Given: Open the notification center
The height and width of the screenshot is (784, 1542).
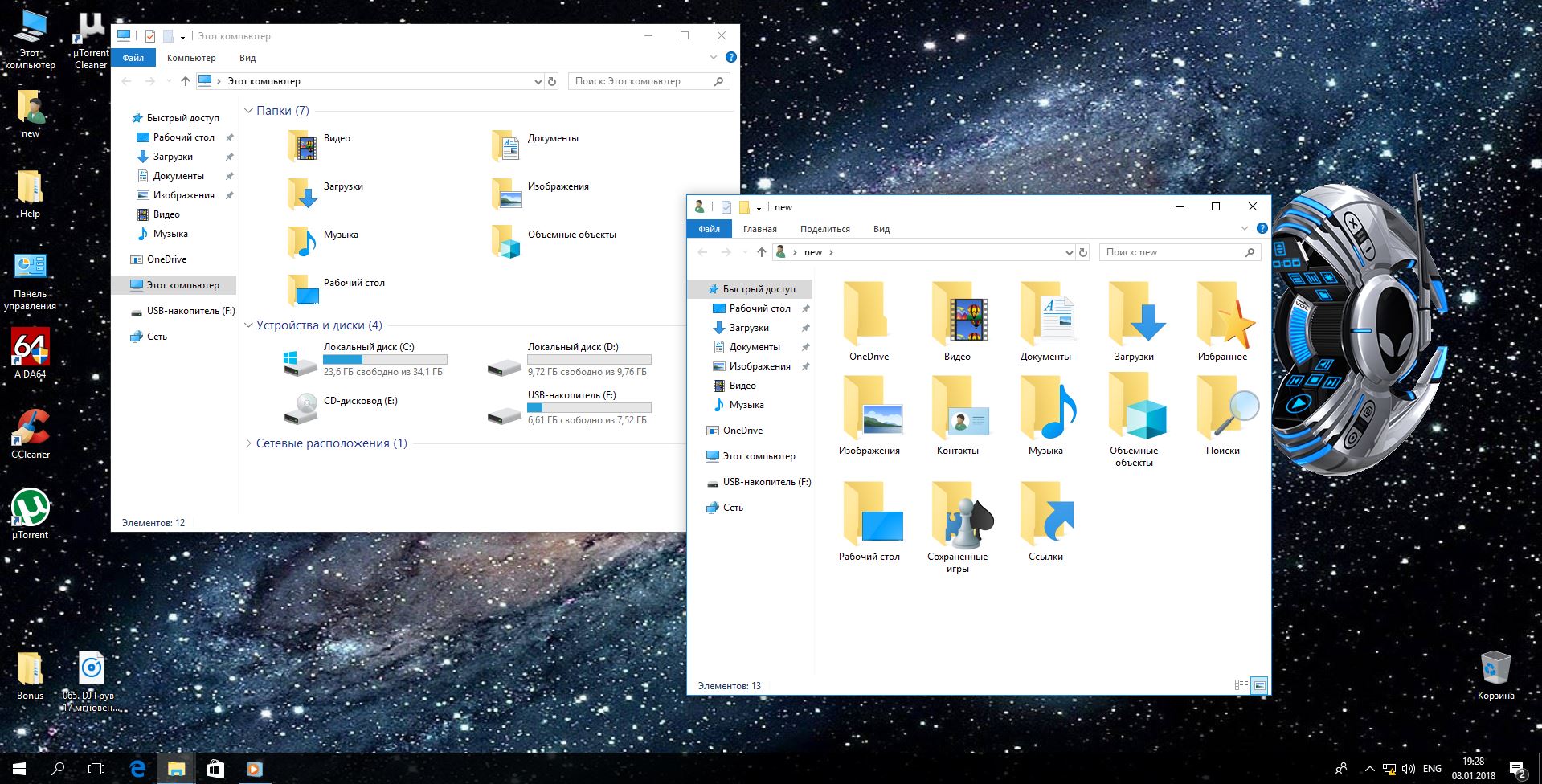Looking at the screenshot, I should coord(1518,769).
